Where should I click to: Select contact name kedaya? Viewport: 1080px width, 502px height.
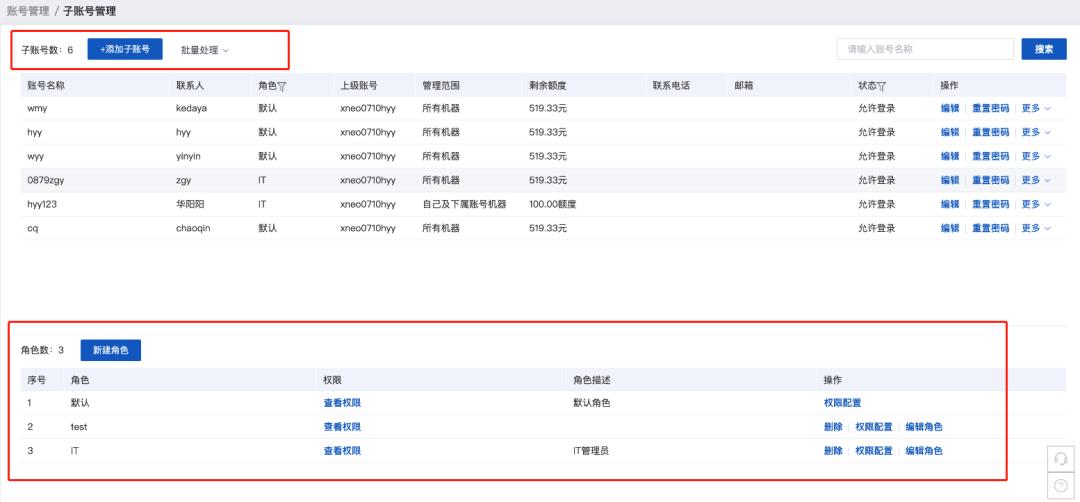click(191, 108)
